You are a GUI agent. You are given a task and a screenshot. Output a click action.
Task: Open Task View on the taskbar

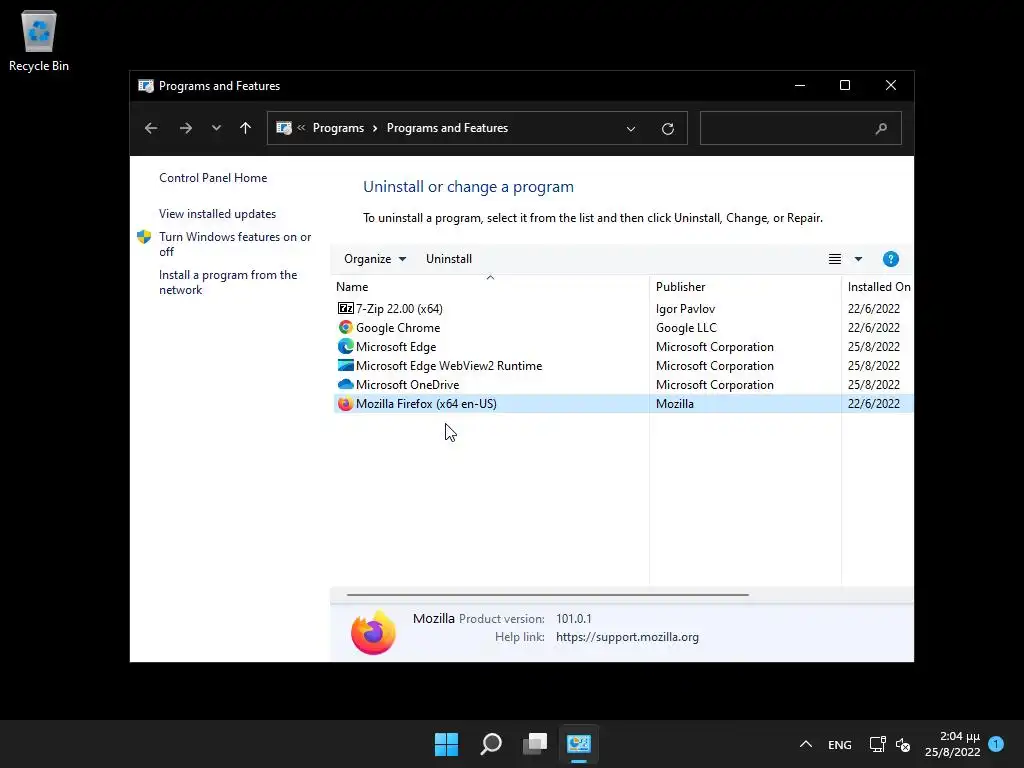(535, 744)
